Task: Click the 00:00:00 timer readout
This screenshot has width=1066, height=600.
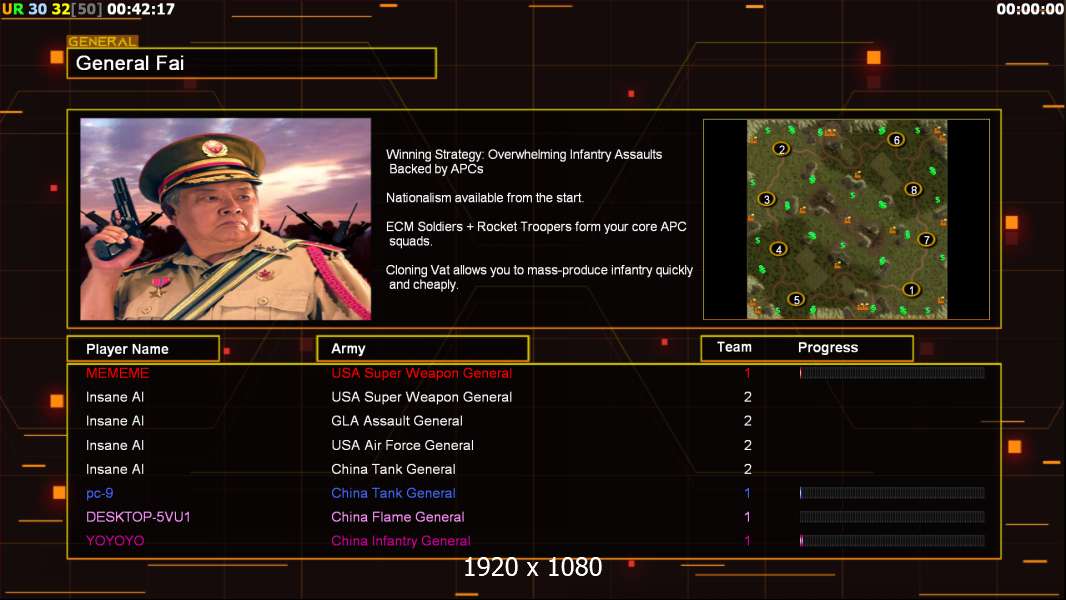Action: (x=1030, y=10)
